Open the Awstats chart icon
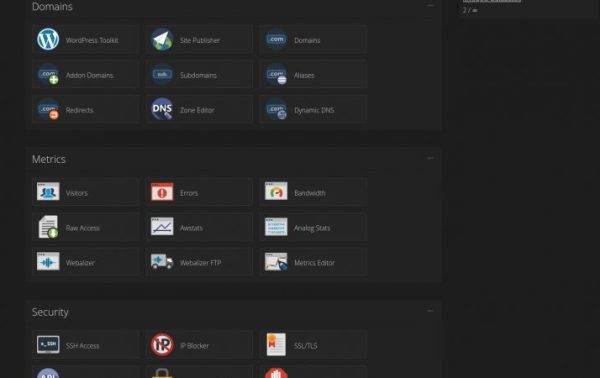Image resolution: width=600 pixels, height=378 pixels. pos(162,226)
